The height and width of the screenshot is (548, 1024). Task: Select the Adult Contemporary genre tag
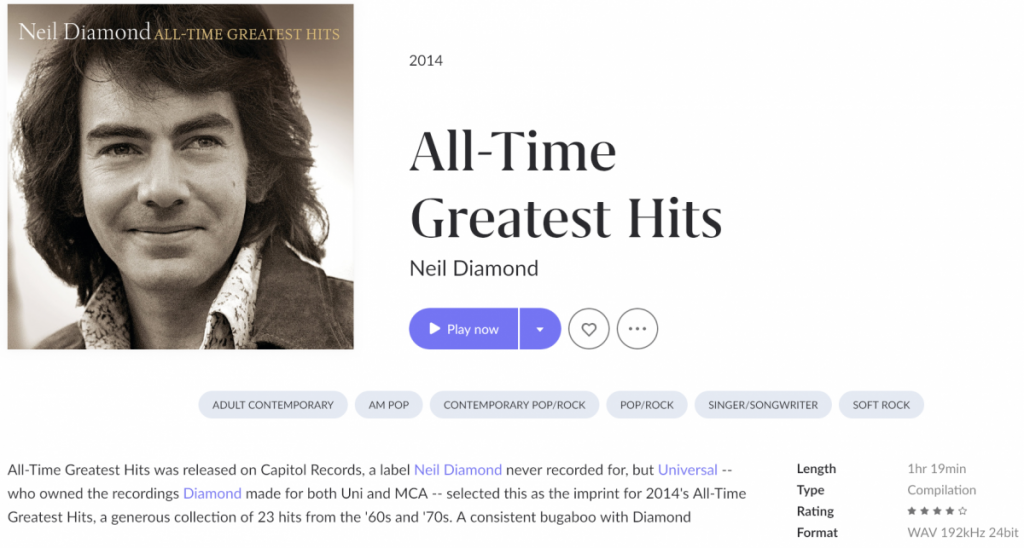[273, 405]
